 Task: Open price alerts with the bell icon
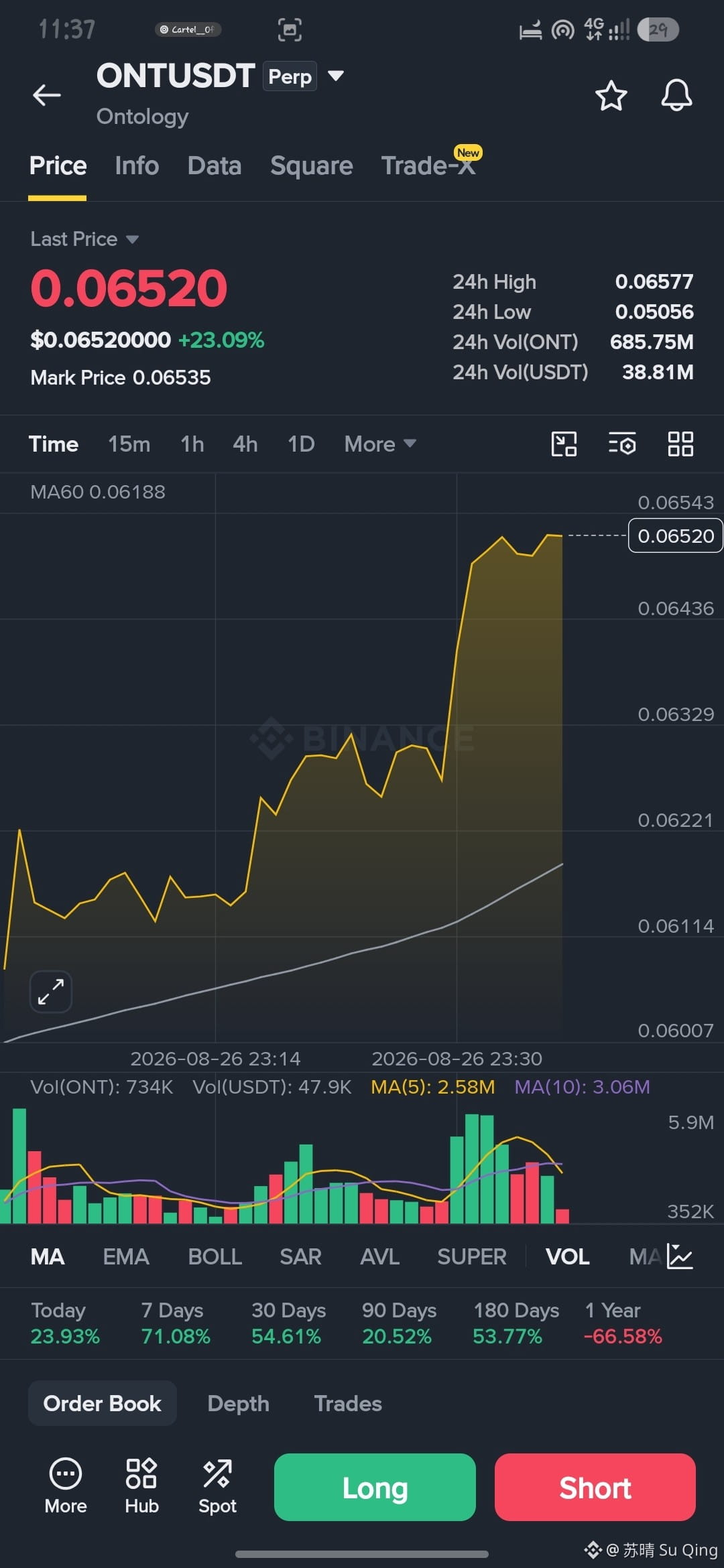pyautogui.click(x=676, y=95)
